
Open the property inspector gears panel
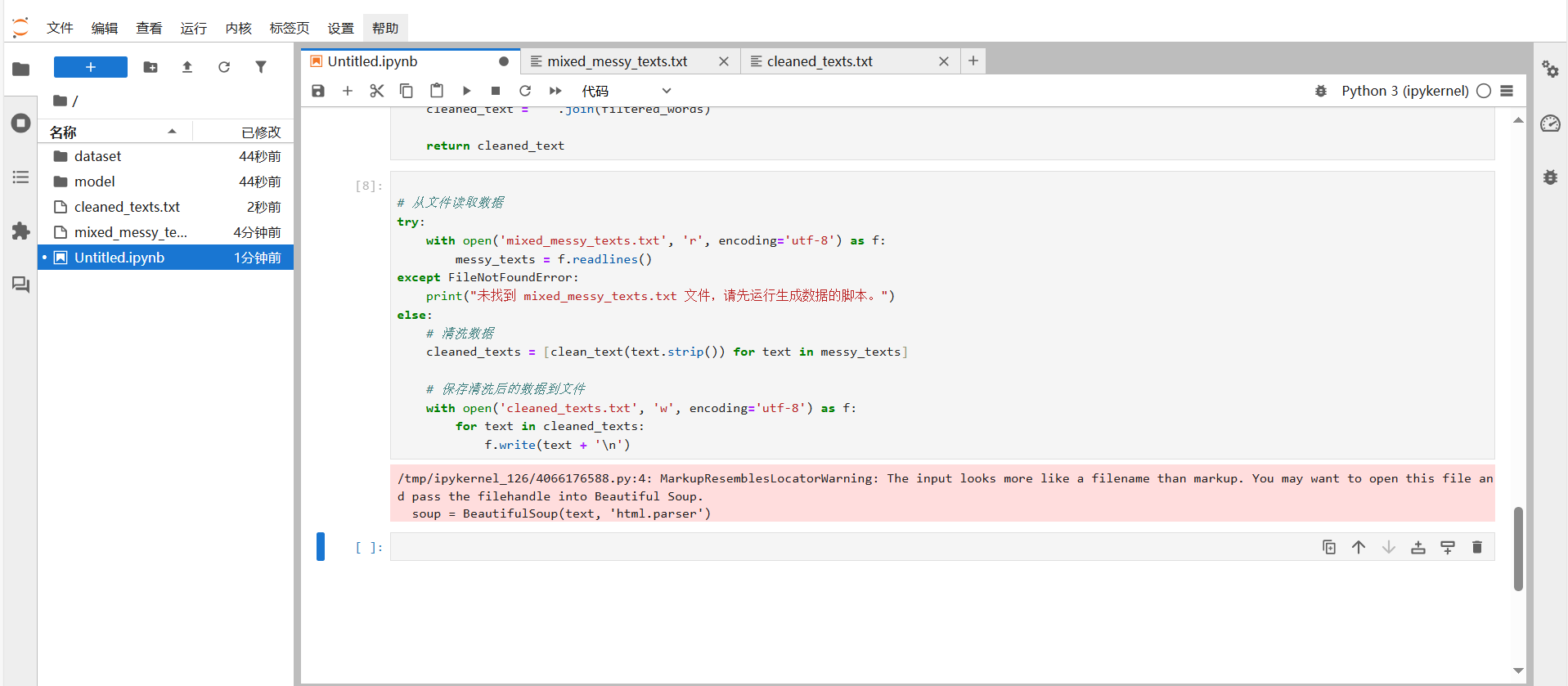1550,69
